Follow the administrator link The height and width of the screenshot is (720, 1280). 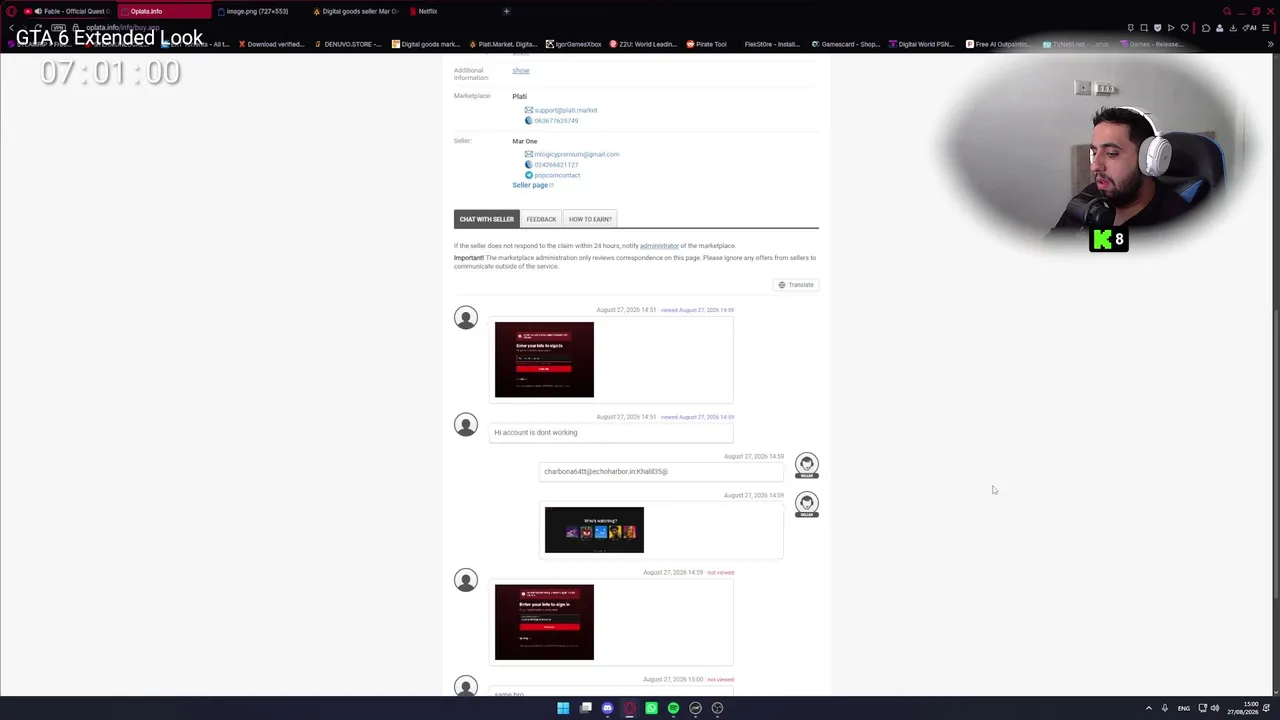pyautogui.click(x=659, y=246)
